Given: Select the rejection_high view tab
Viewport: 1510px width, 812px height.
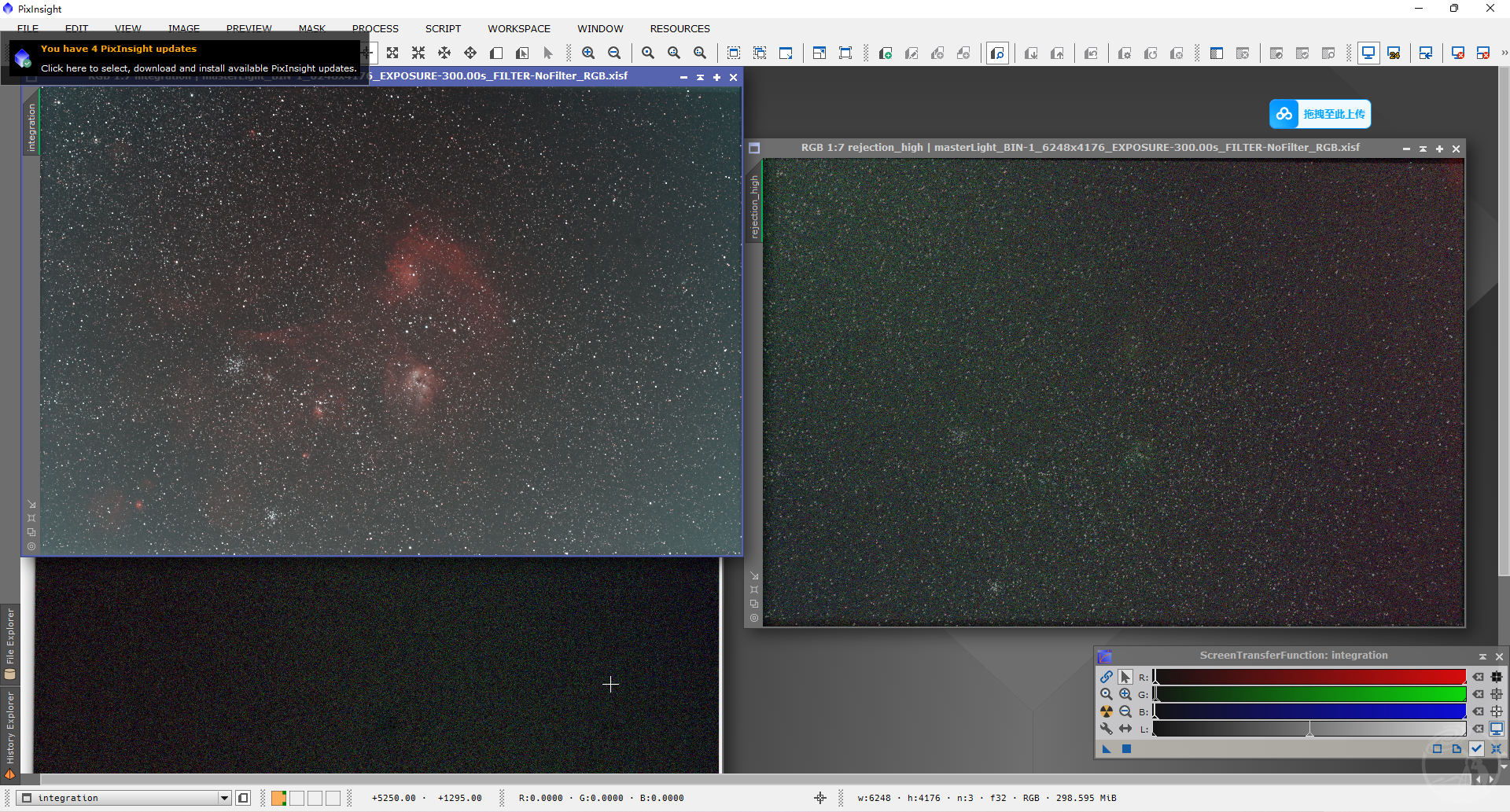Looking at the screenshot, I should point(754,207).
